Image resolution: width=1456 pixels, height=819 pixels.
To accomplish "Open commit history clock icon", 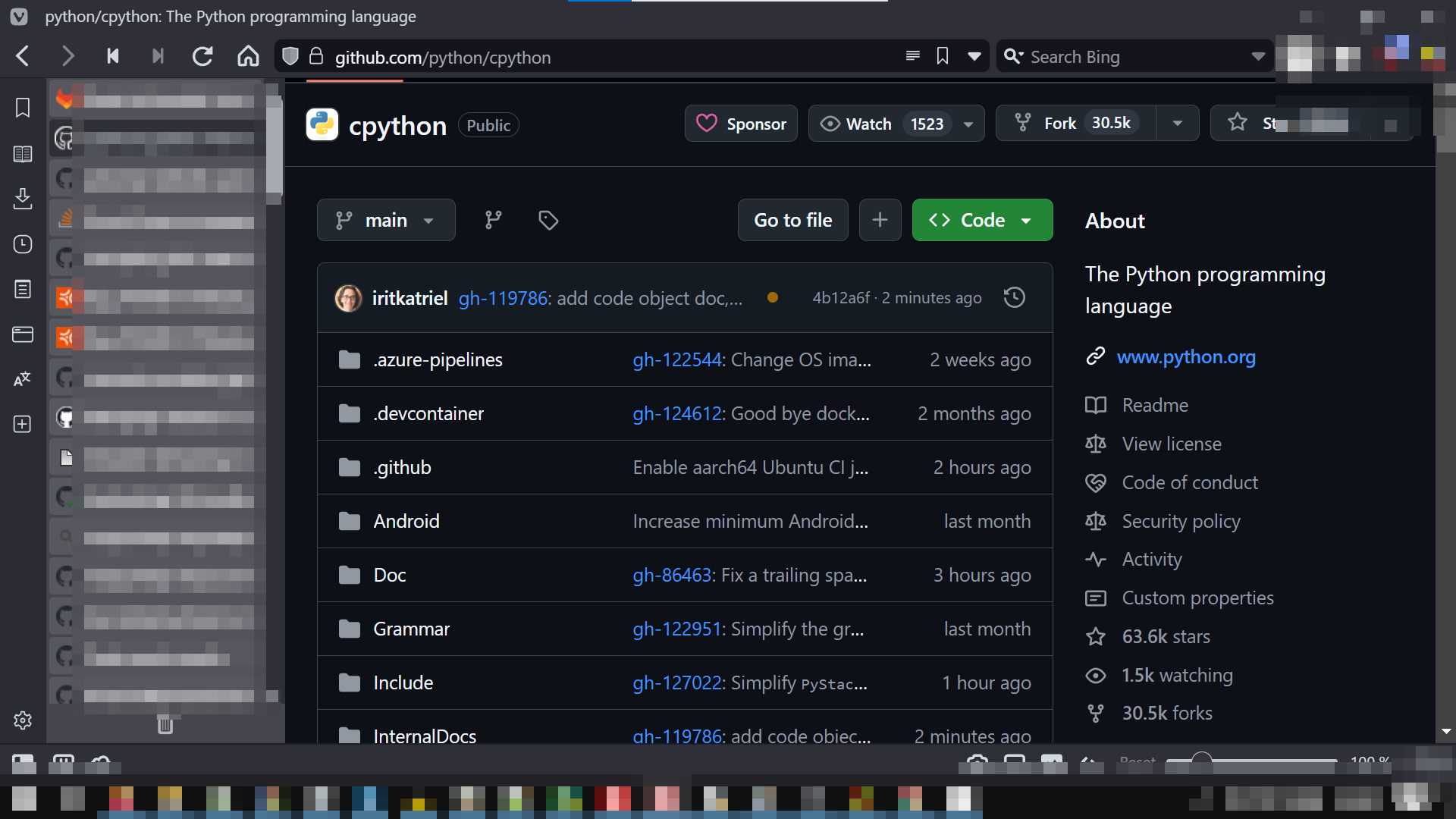I will coord(1014,298).
